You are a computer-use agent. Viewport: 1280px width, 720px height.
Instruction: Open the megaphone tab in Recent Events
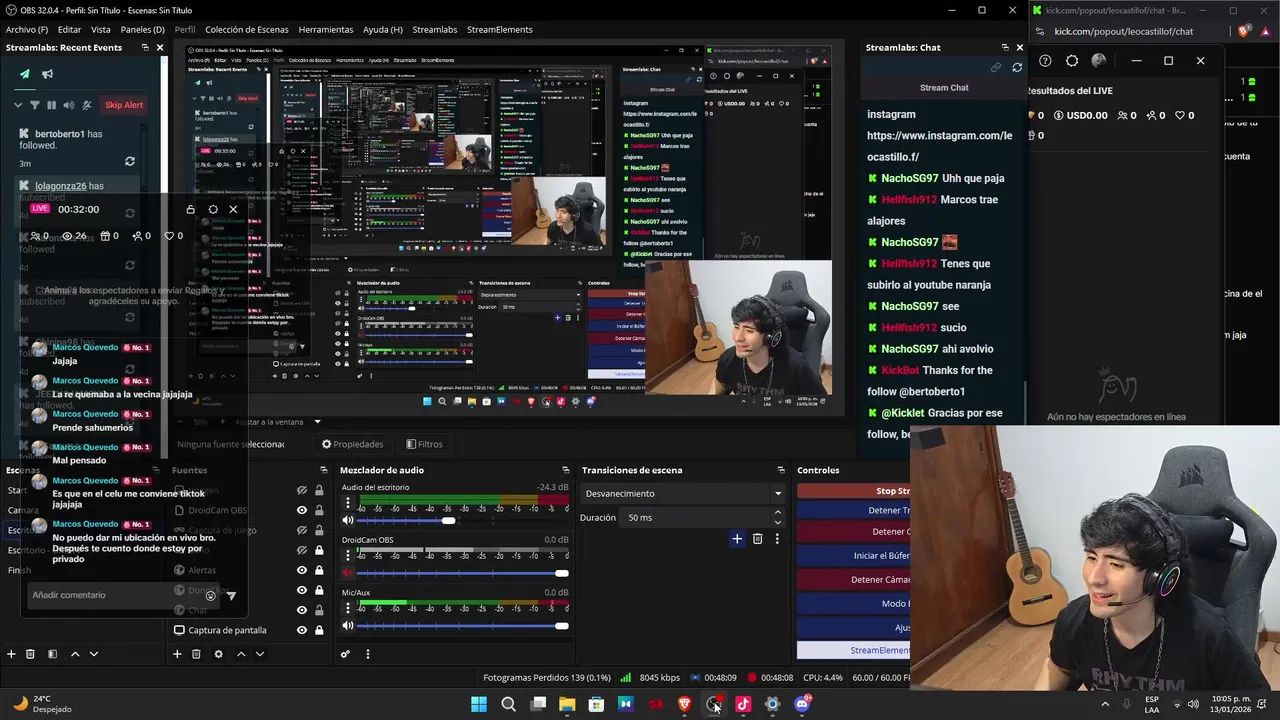point(47,74)
